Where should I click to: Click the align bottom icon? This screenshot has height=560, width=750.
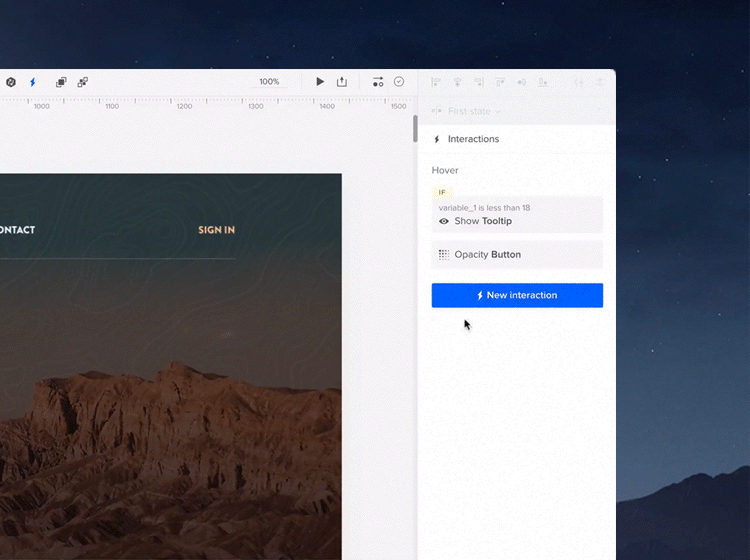pyautogui.click(x=543, y=82)
